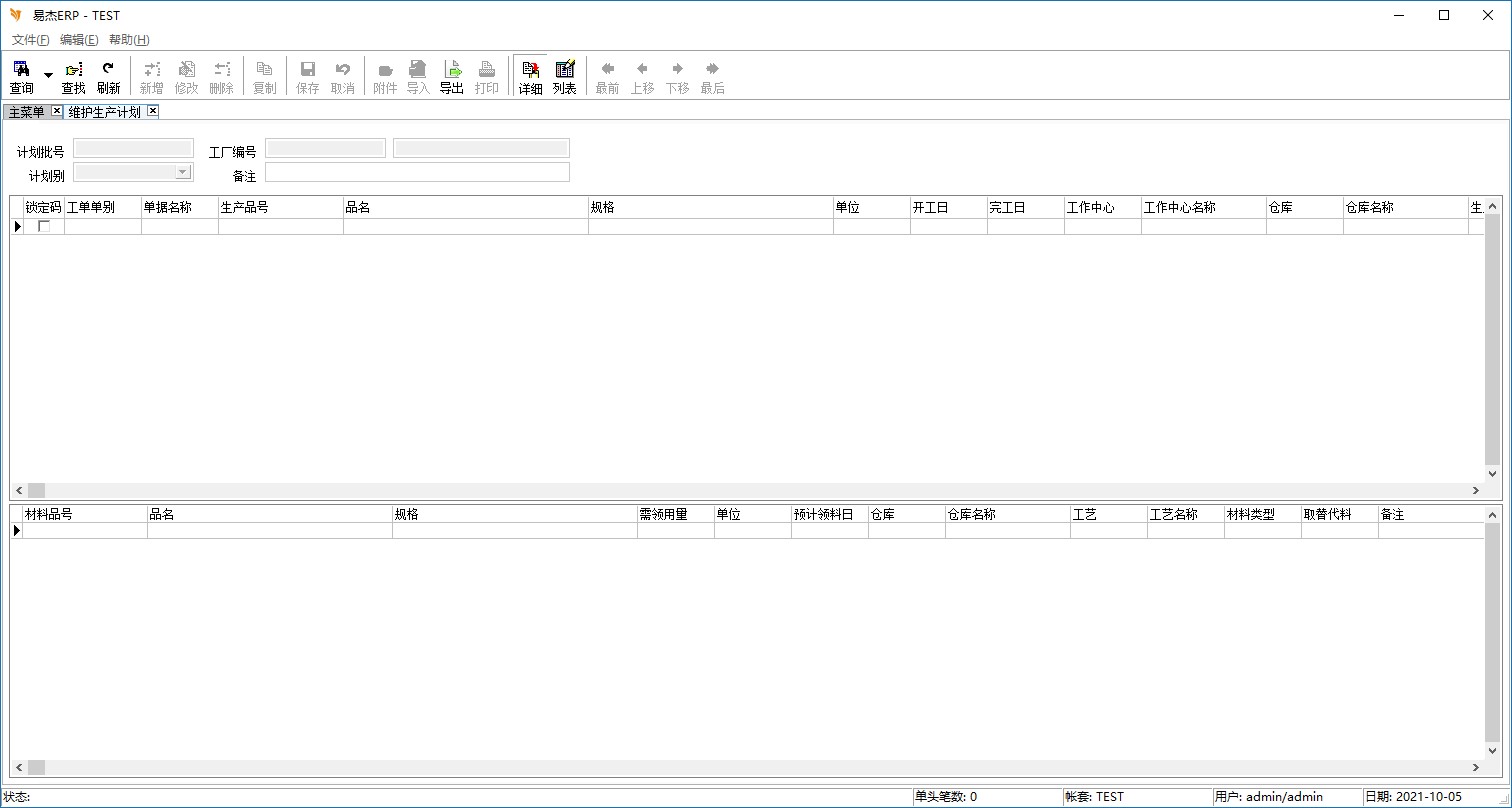Close the 维护生产计划 tab
Viewport: 1512px width, 808px height.
click(153, 111)
